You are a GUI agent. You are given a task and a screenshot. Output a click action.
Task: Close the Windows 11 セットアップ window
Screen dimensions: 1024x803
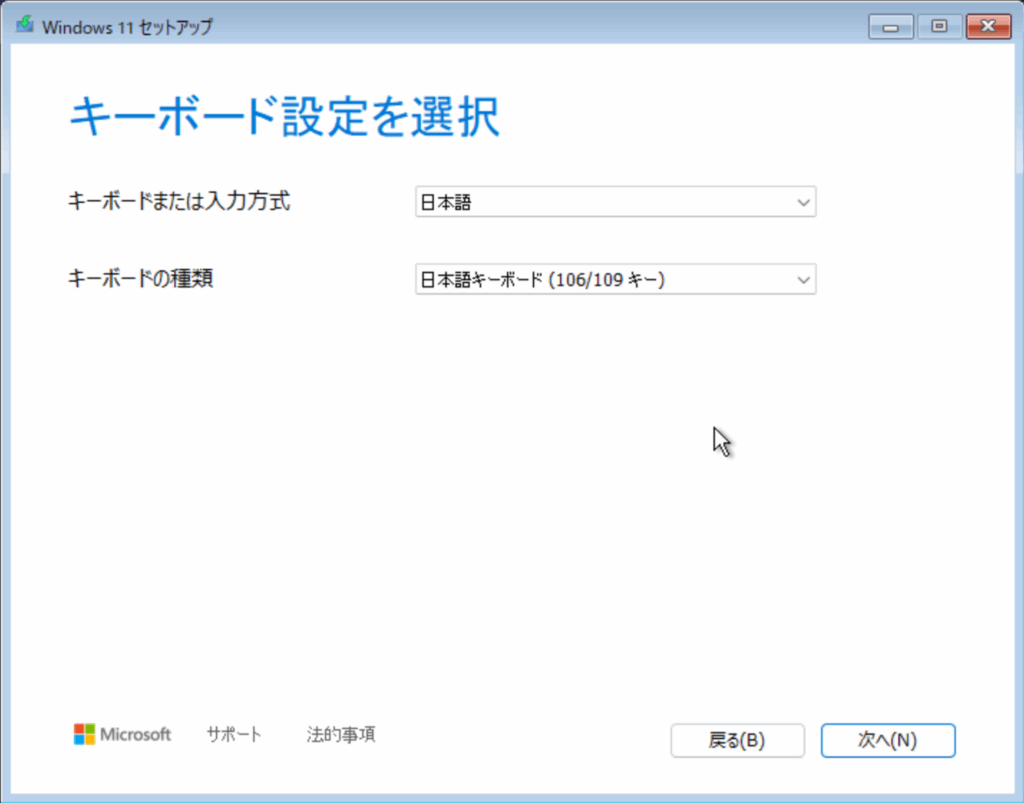click(988, 26)
